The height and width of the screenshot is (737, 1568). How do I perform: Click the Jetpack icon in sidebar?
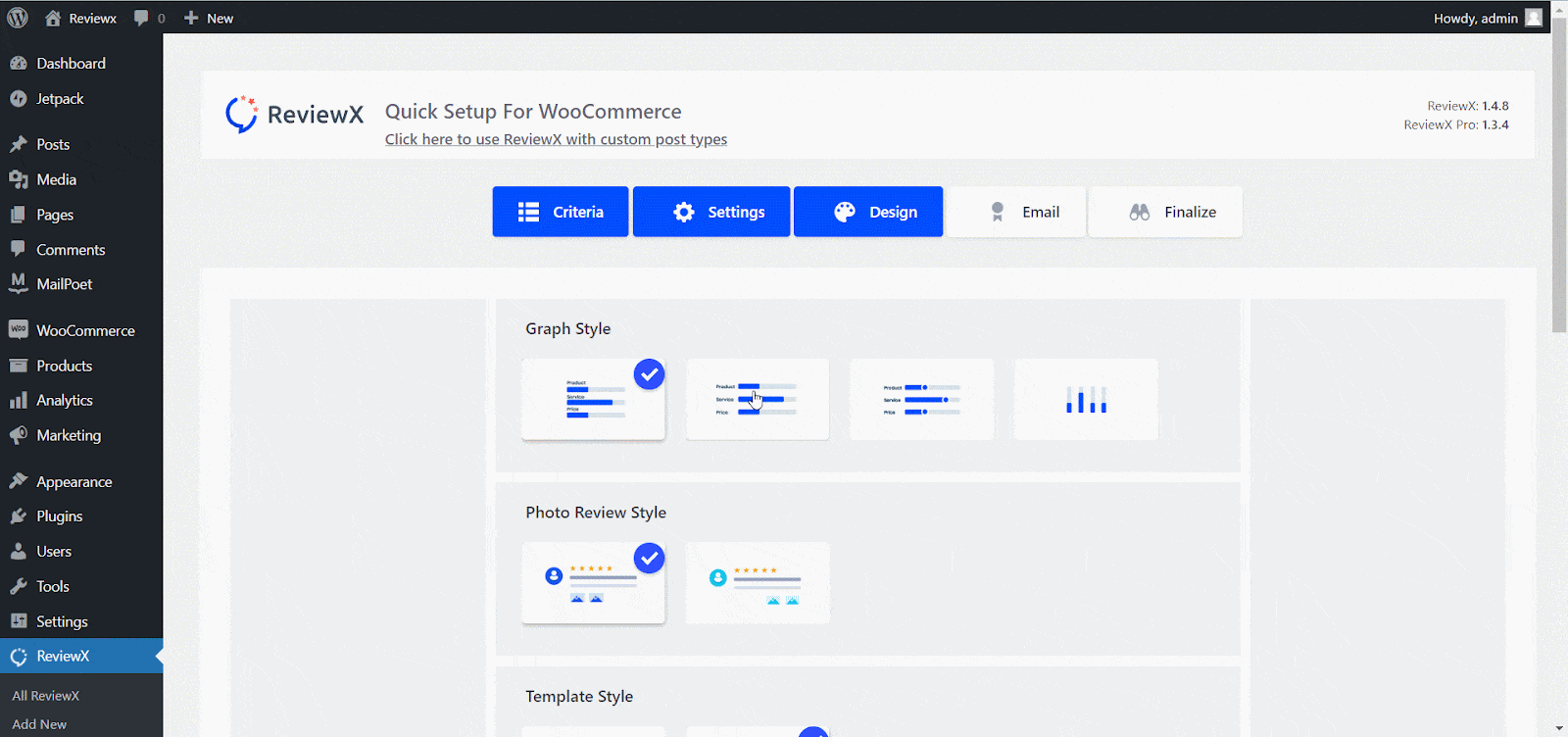click(18, 99)
